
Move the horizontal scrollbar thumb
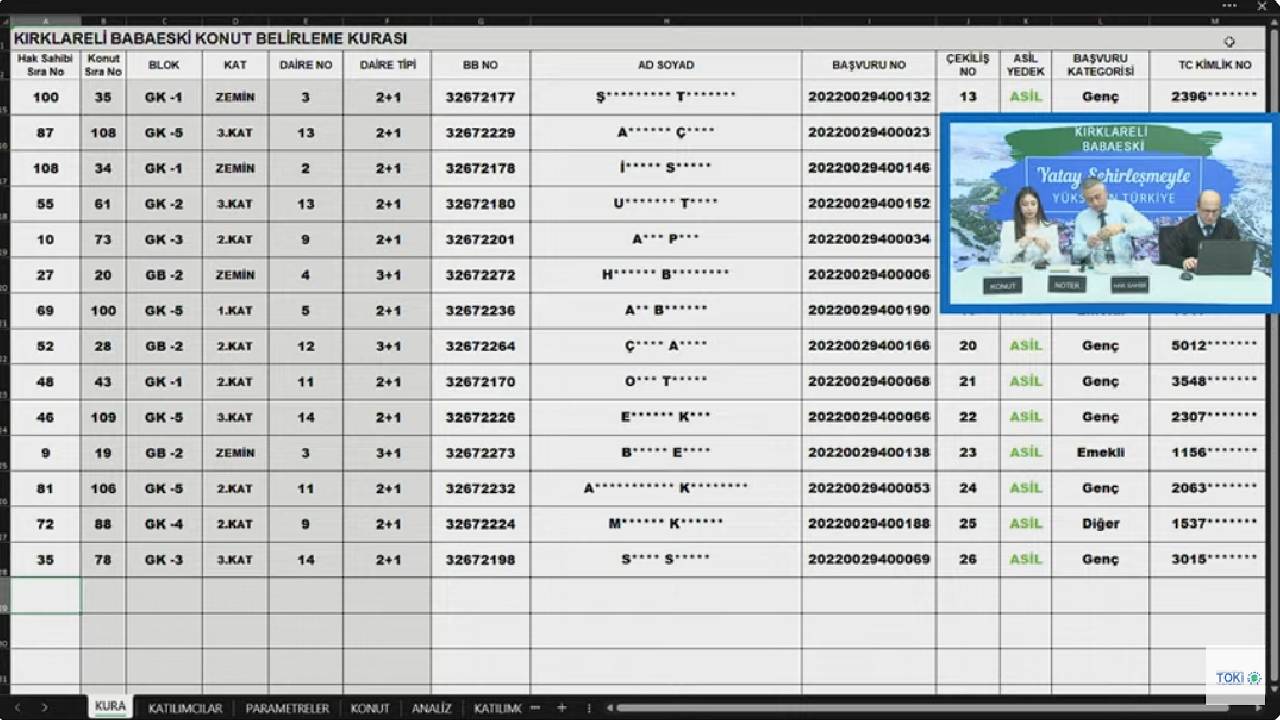[923, 708]
